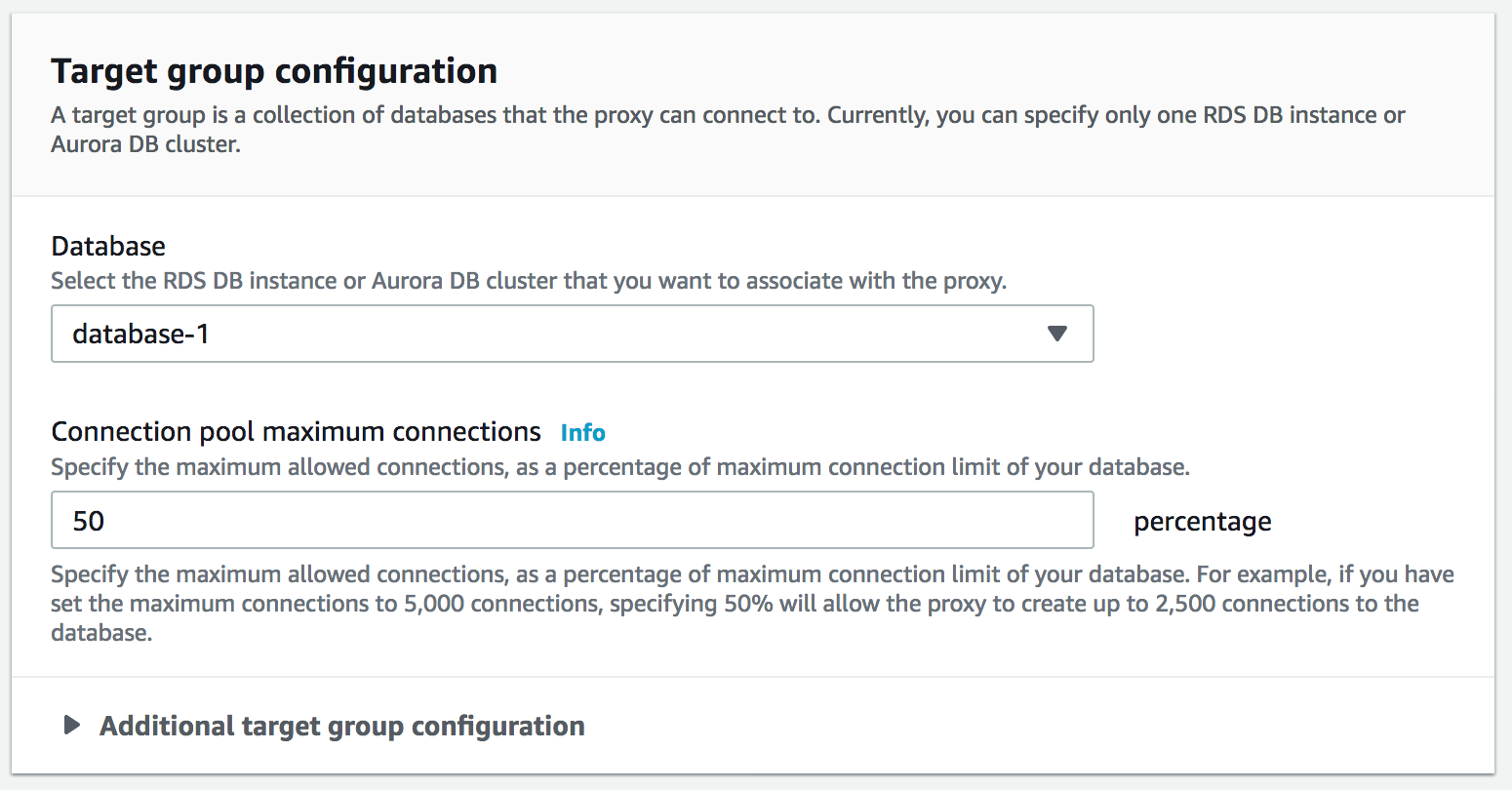Click empty header space right of the title
The height and width of the screenshot is (790, 1512).
(975, 71)
